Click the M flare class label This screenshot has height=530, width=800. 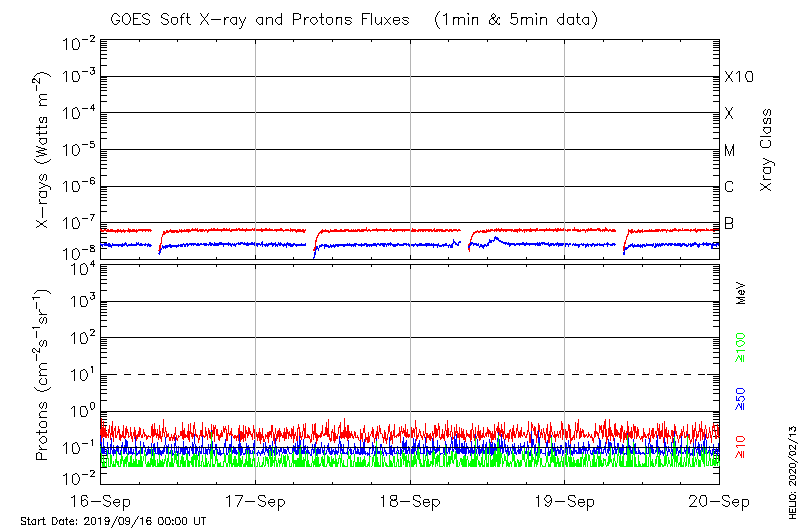[730, 150]
